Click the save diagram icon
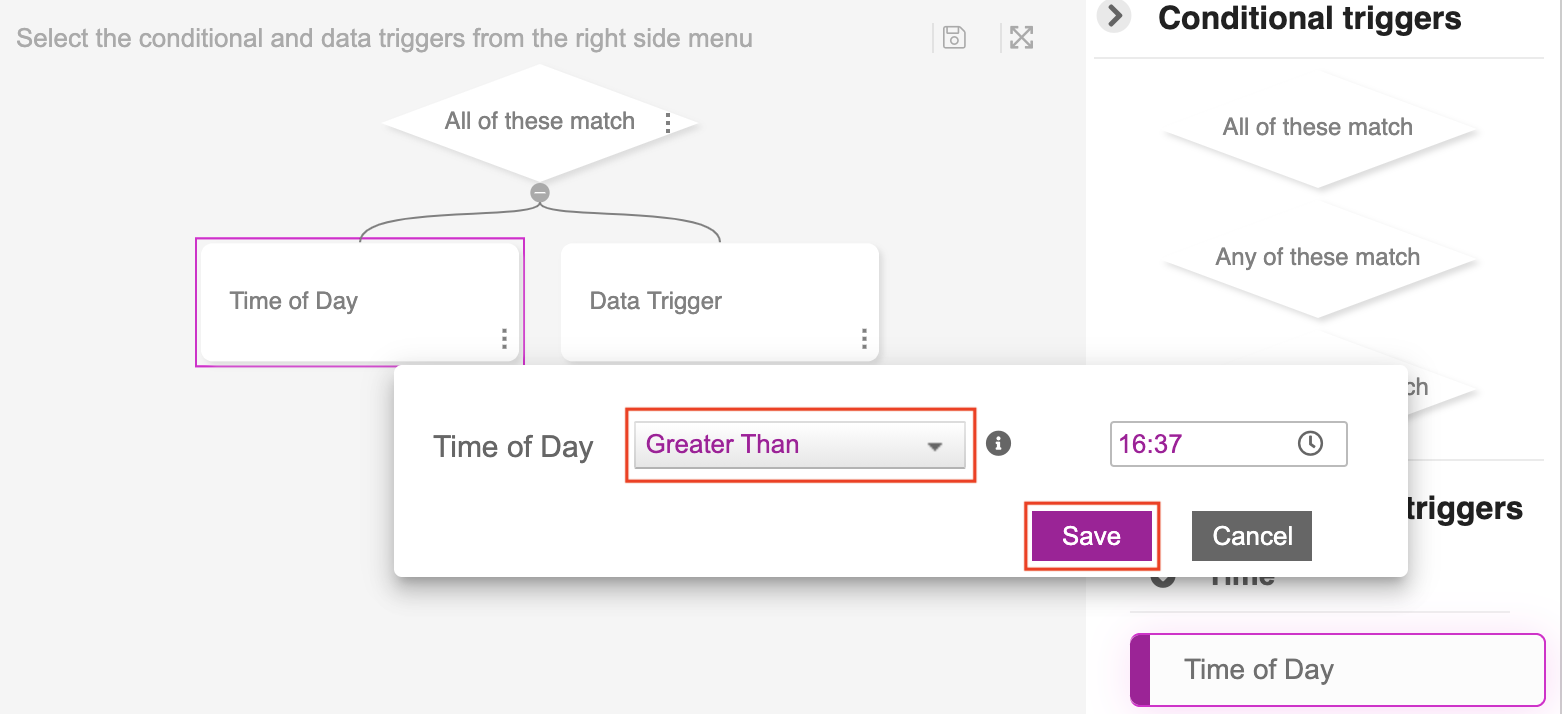 click(954, 38)
